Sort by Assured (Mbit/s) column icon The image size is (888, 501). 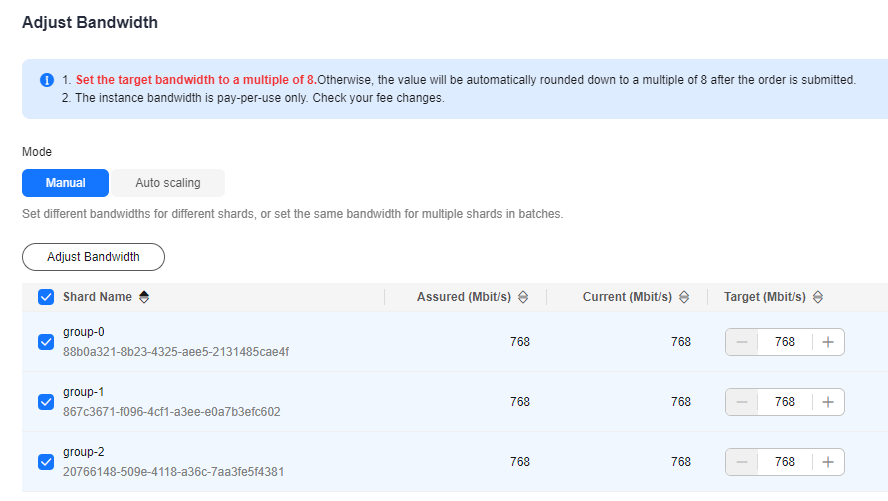coord(523,297)
